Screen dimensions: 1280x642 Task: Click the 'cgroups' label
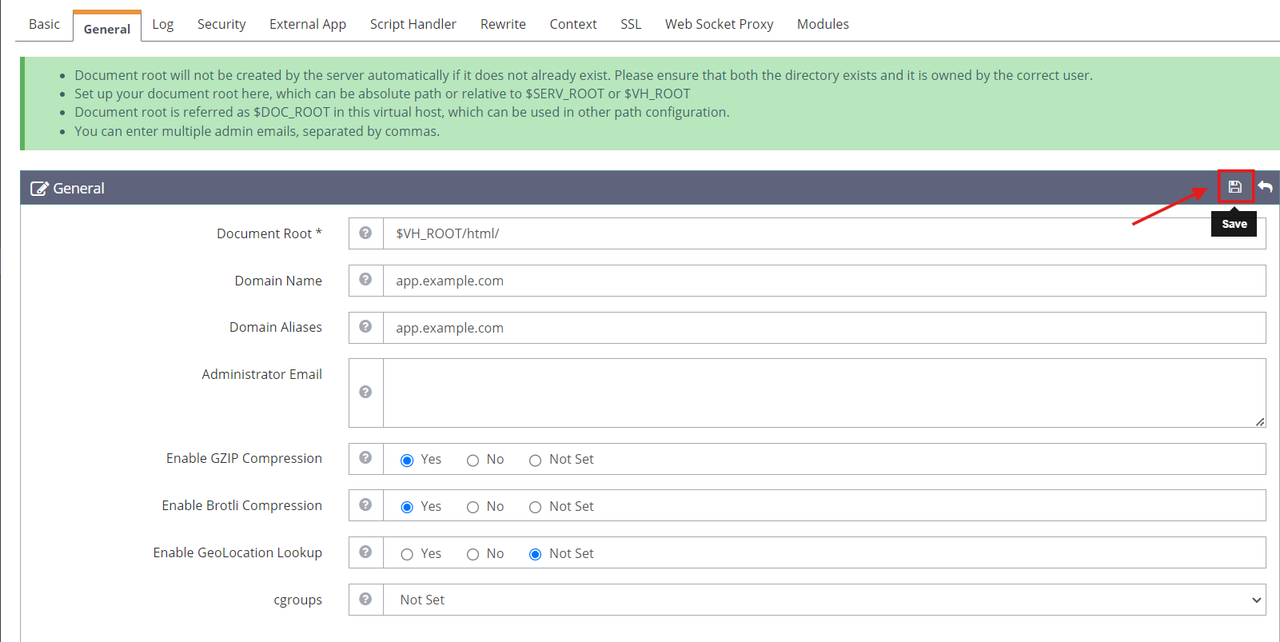298,600
